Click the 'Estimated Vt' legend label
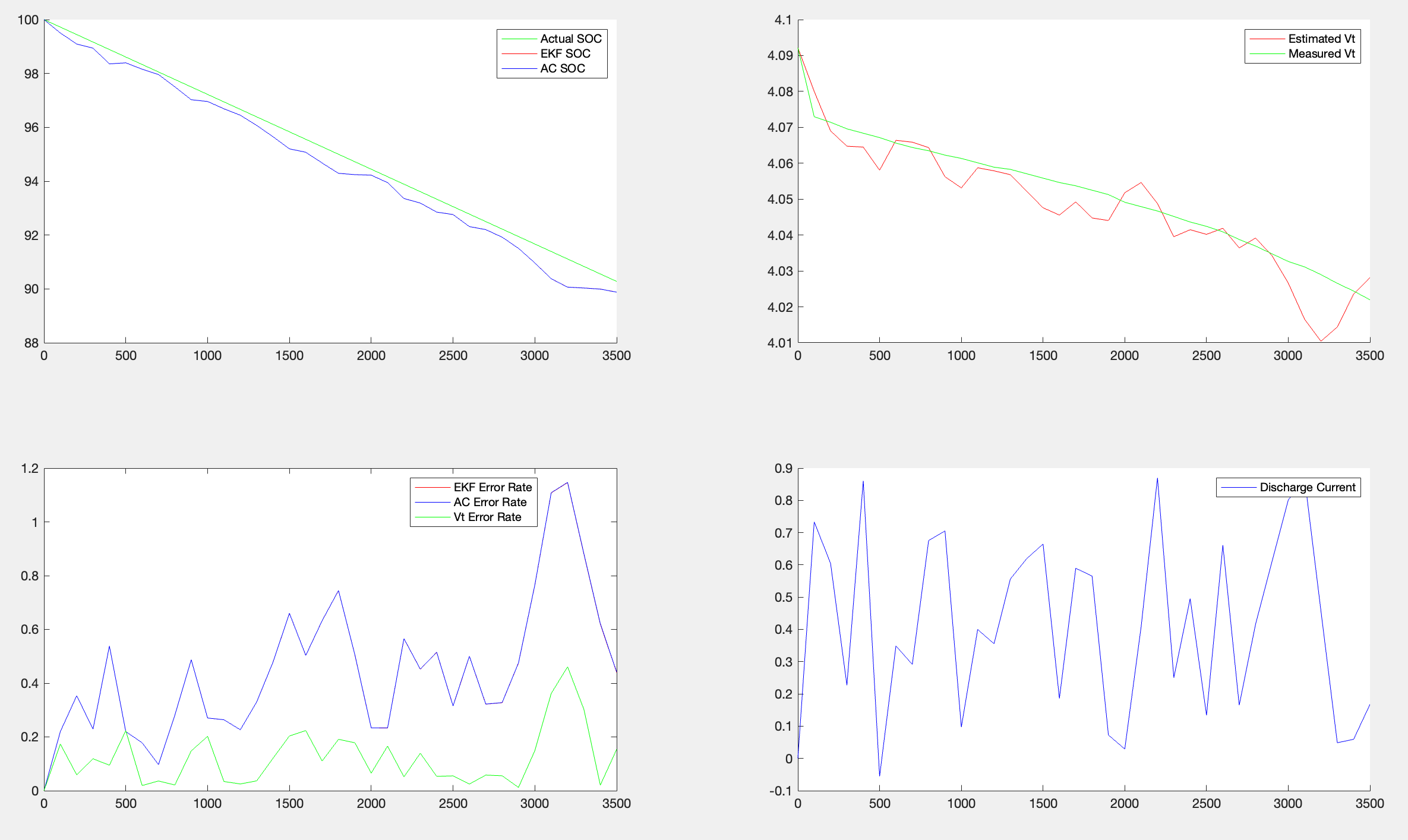This screenshot has height=840, width=1408. click(1321, 39)
